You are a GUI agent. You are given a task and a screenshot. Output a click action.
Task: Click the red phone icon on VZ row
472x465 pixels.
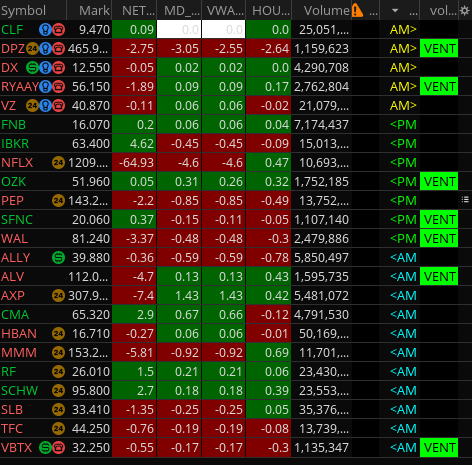pyautogui.click(x=59, y=106)
